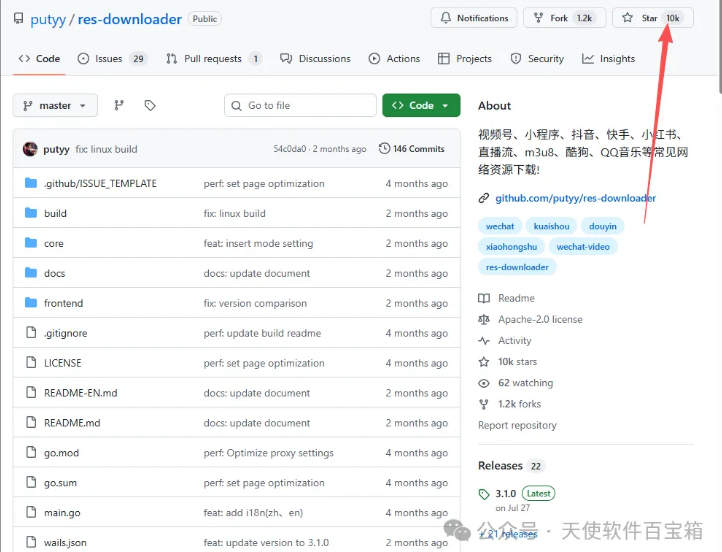Click the file icon for go.mod
722x552 pixels.
pos(31,452)
